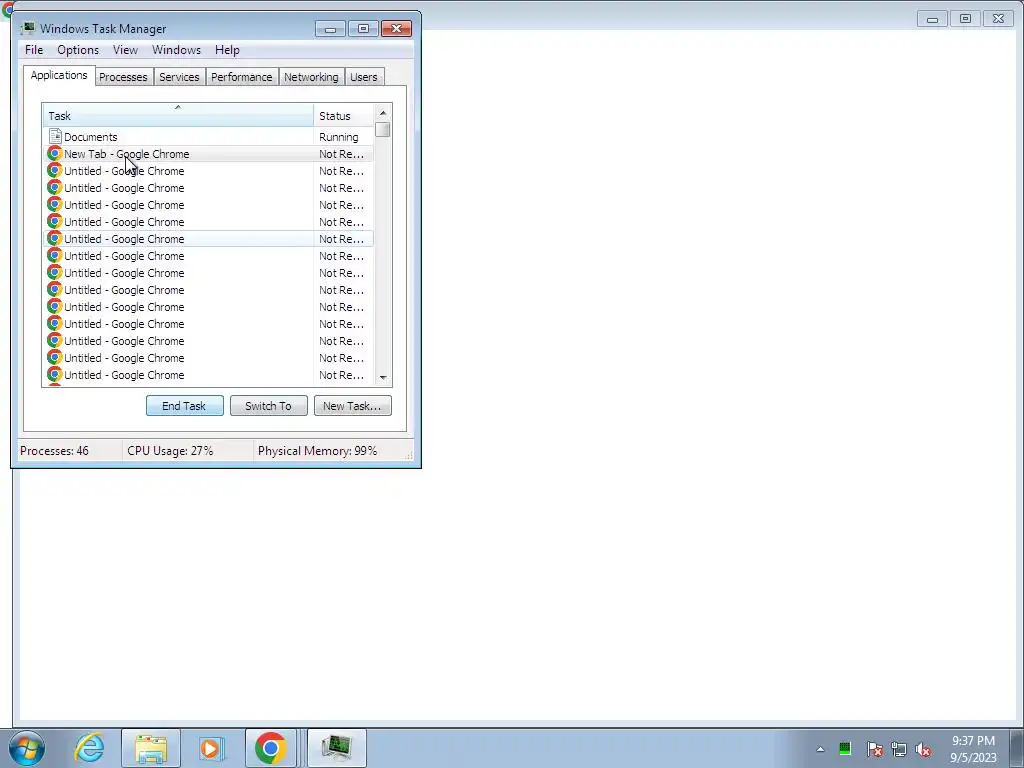Close the background Chrome window

pos(999,19)
